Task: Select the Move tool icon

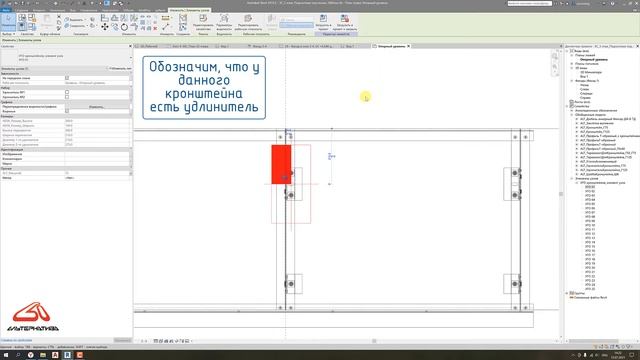Action: click(105, 27)
